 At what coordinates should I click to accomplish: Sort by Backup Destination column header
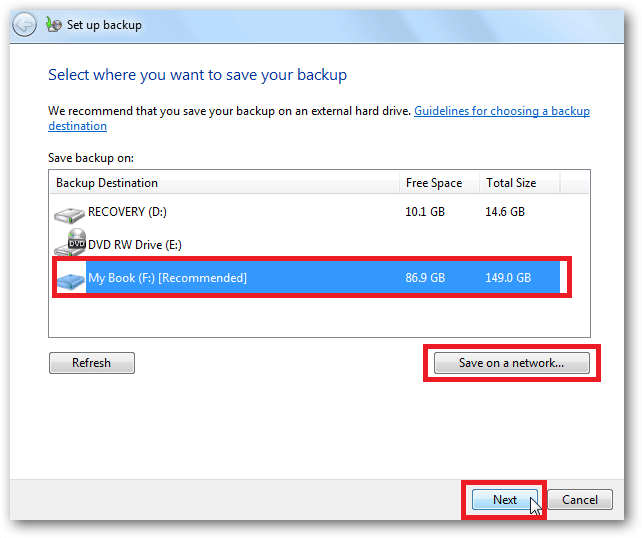(x=224, y=183)
